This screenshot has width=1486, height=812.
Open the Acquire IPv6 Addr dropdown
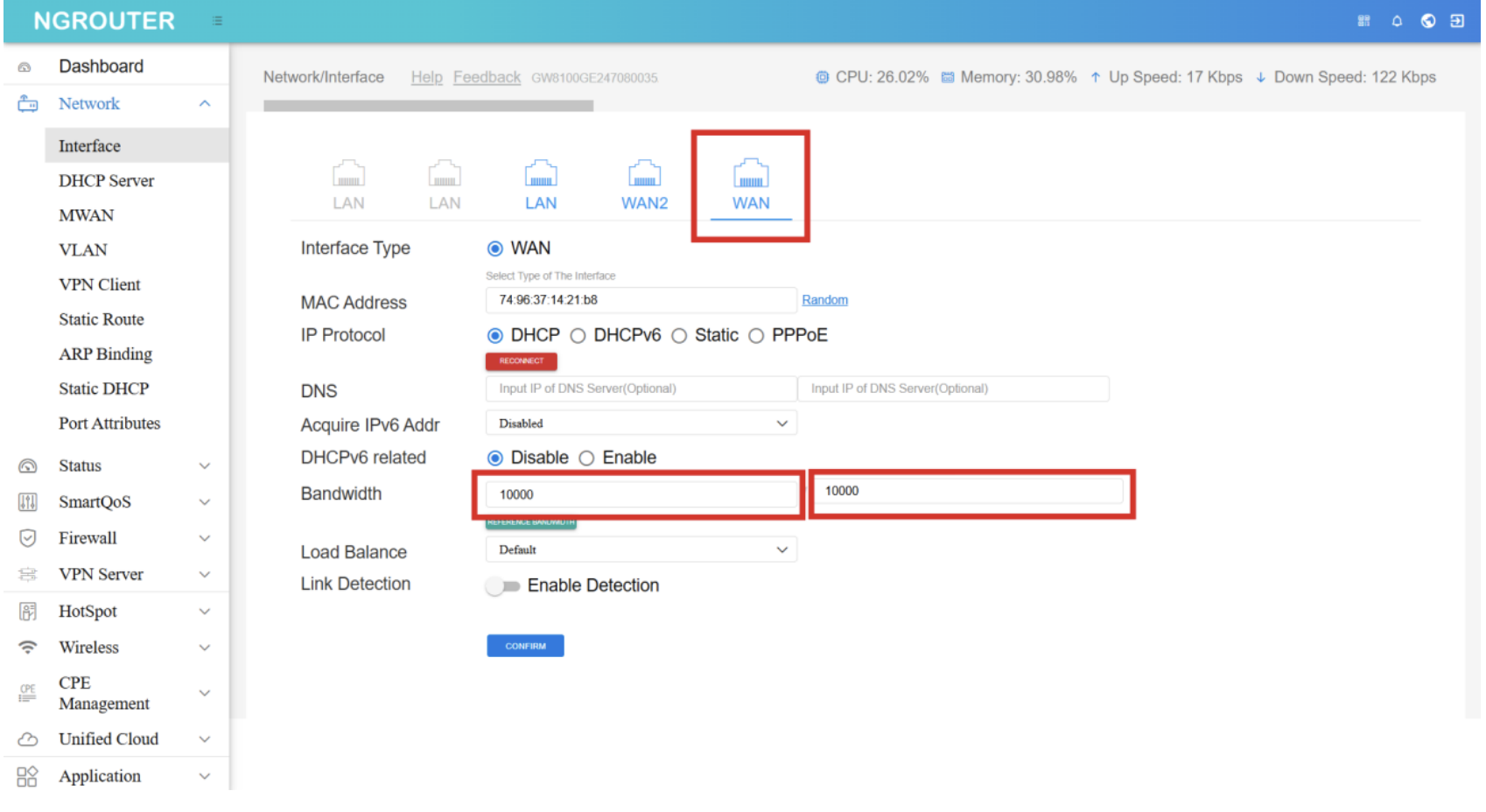pos(641,423)
